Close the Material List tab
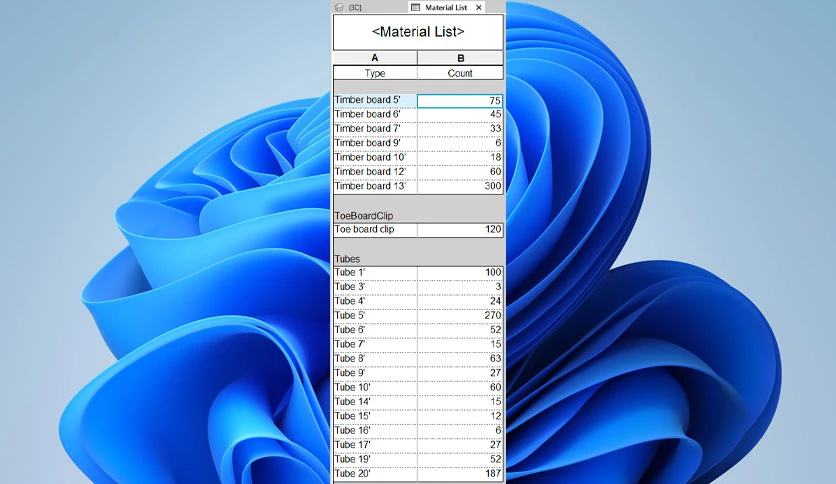 pyautogui.click(x=479, y=7)
